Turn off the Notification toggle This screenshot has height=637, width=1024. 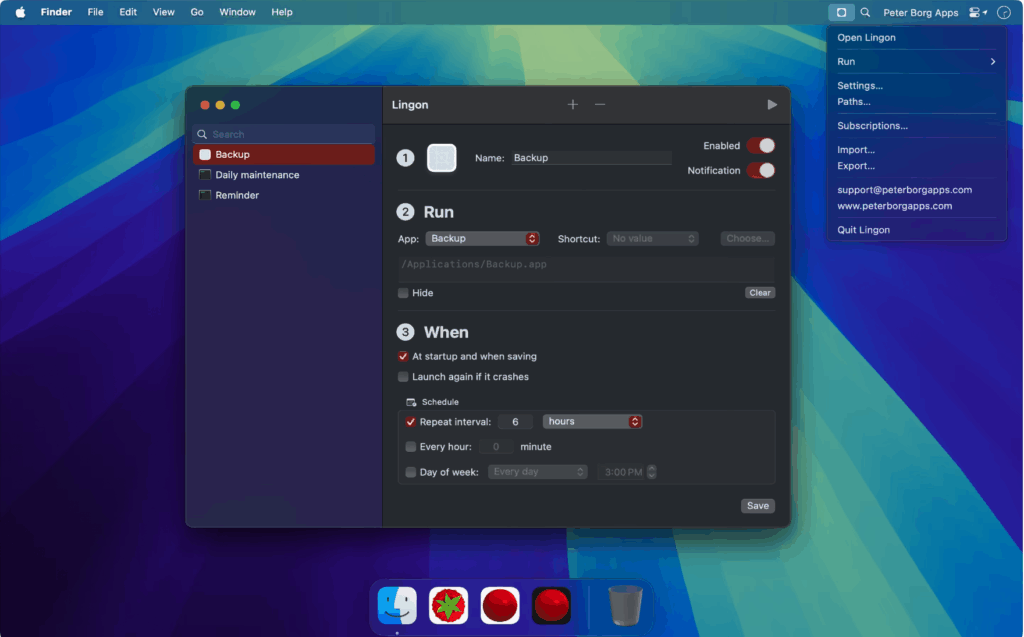click(761, 170)
